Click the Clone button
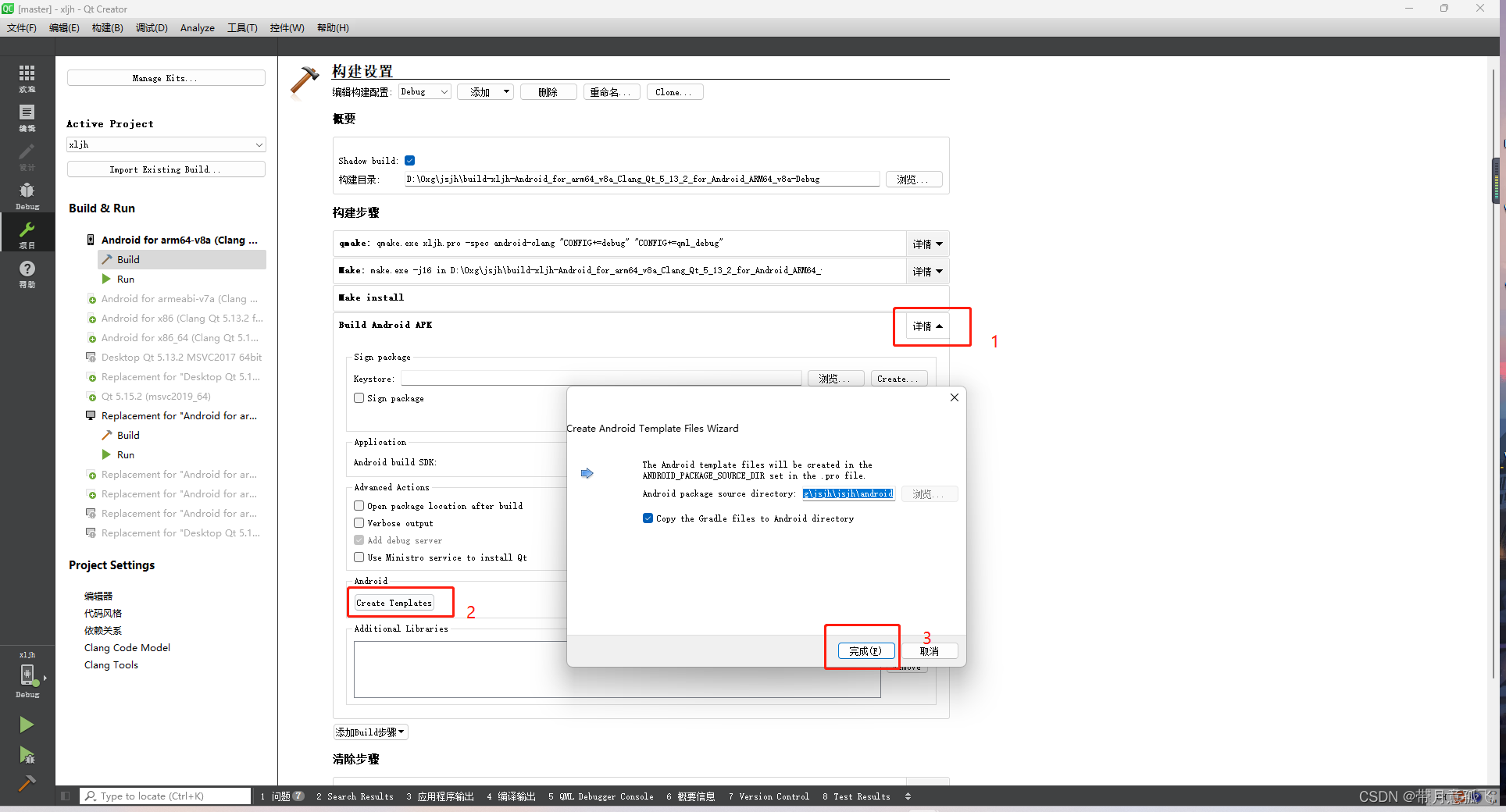 pyautogui.click(x=673, y=92)
